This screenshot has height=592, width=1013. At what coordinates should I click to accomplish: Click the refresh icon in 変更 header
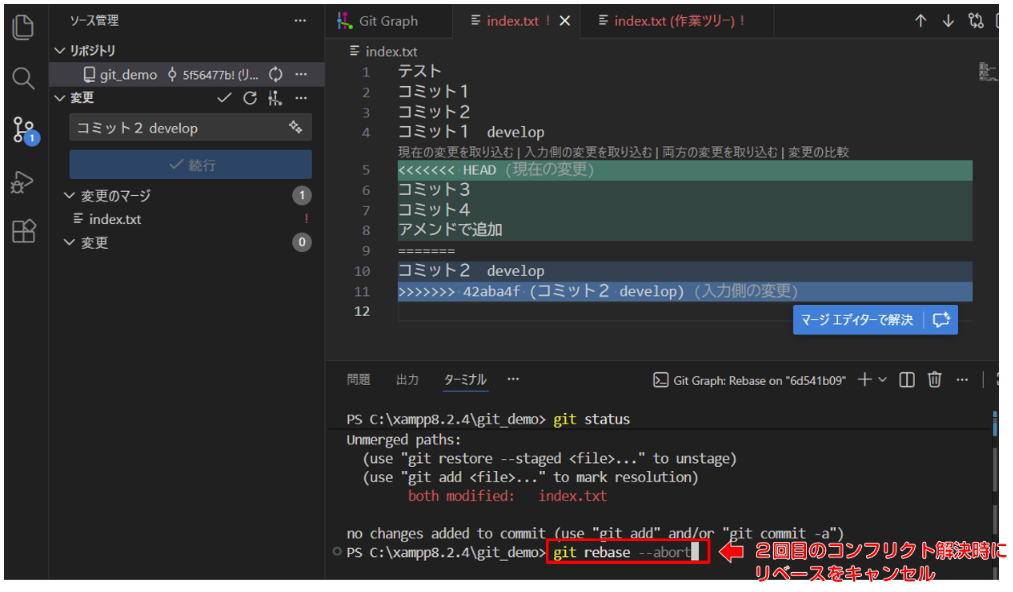250,98
